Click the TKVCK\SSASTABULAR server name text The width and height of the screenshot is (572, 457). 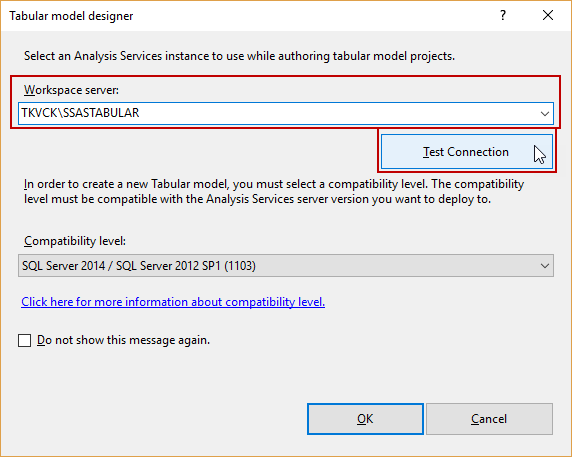pyautogui.click(x=80, y=113)
